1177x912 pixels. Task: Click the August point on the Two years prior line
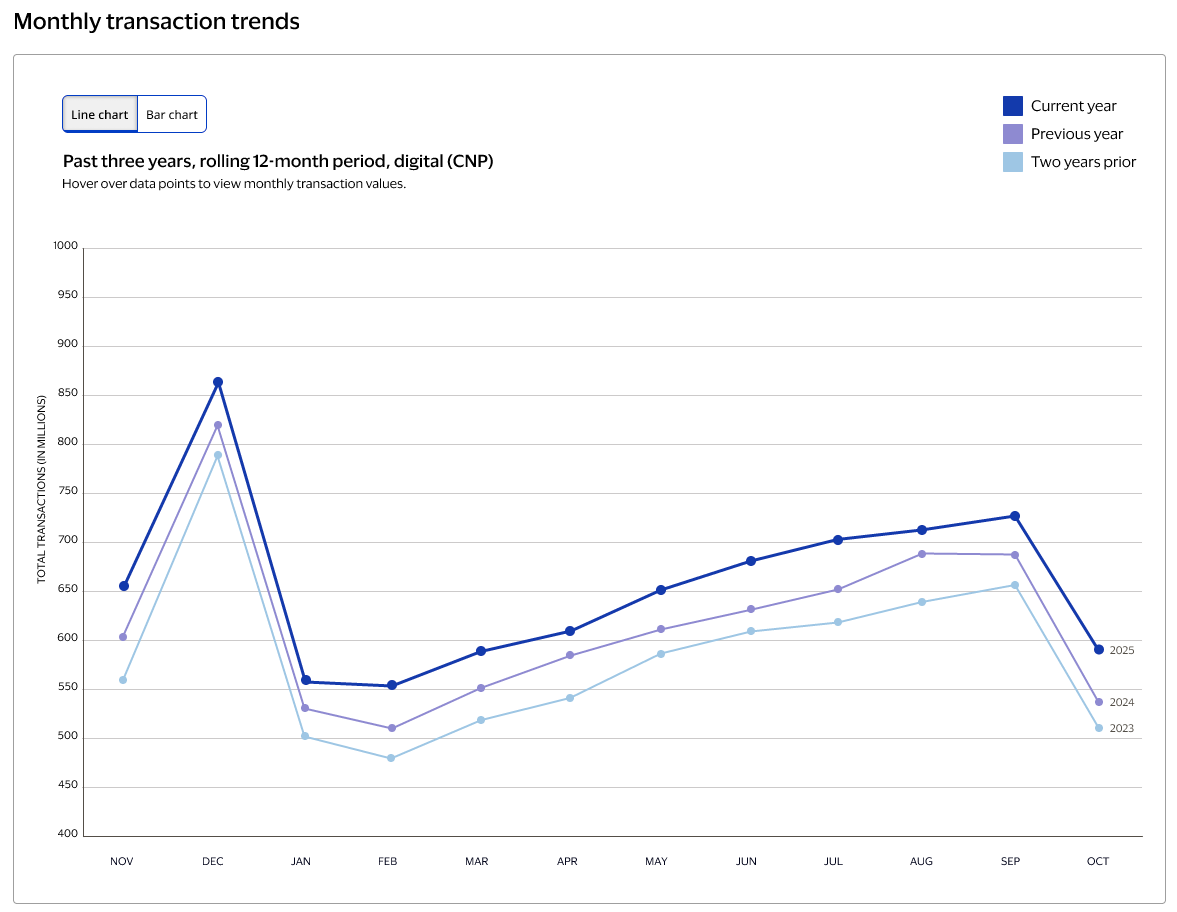click(x=921, y=601)
